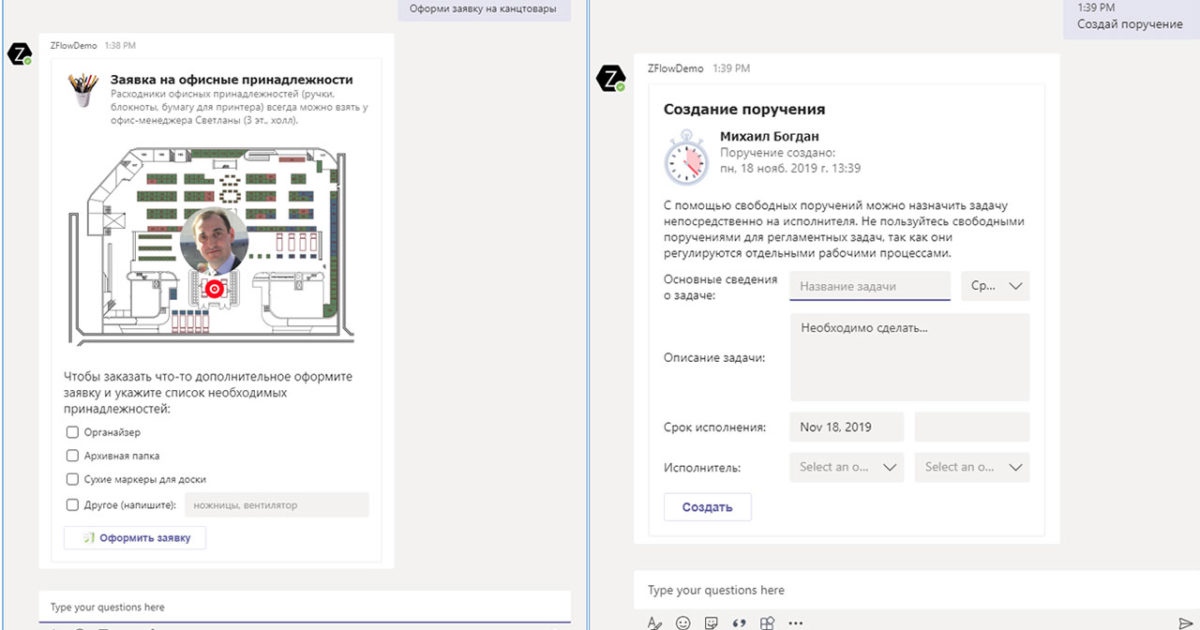1200x630 pixels.
Task: Click the Оформить заявку button
Action: pyautogui.click(x=134, y=537)
